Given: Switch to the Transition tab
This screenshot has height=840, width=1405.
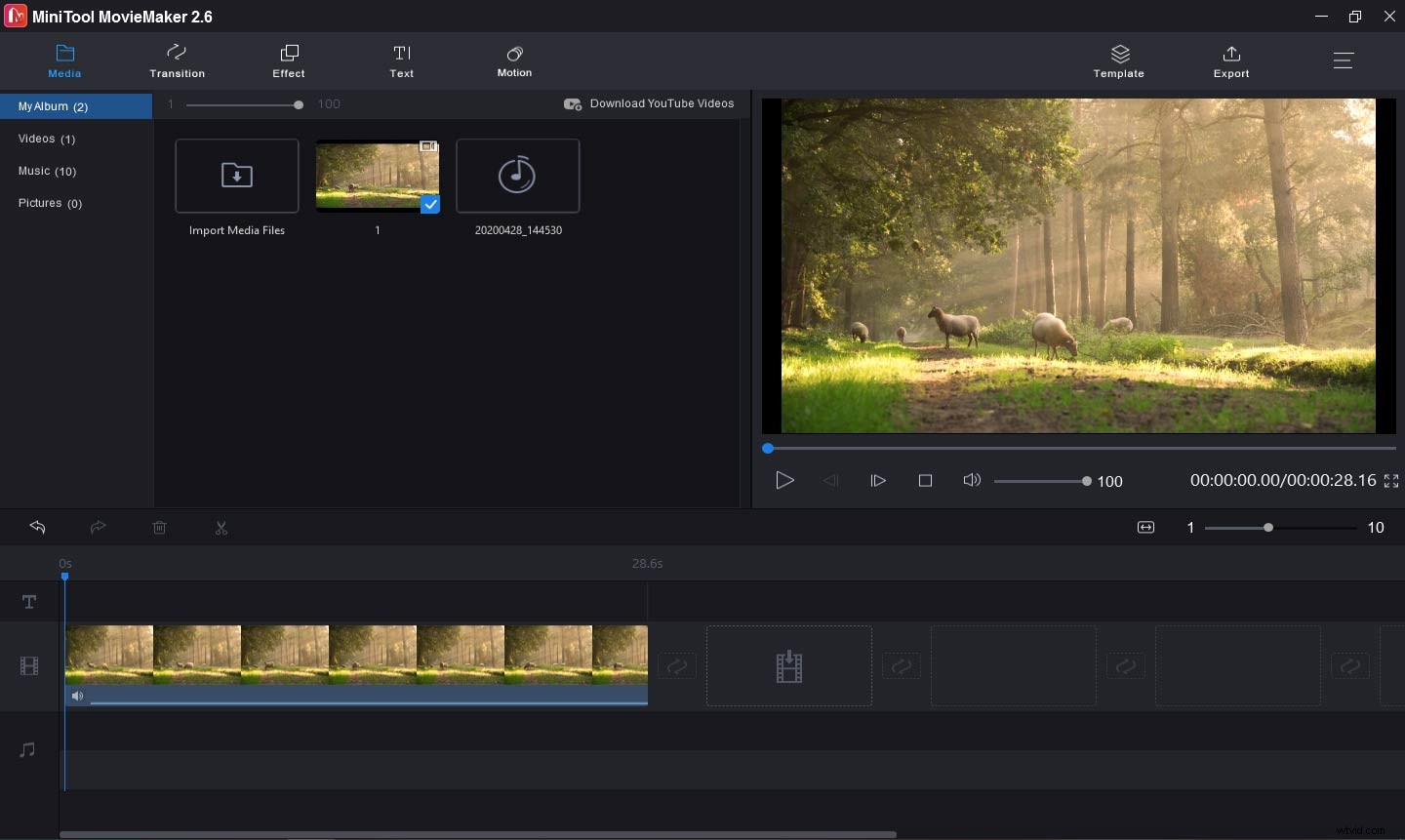Looking at the screenshot, I should click(177, 60).
